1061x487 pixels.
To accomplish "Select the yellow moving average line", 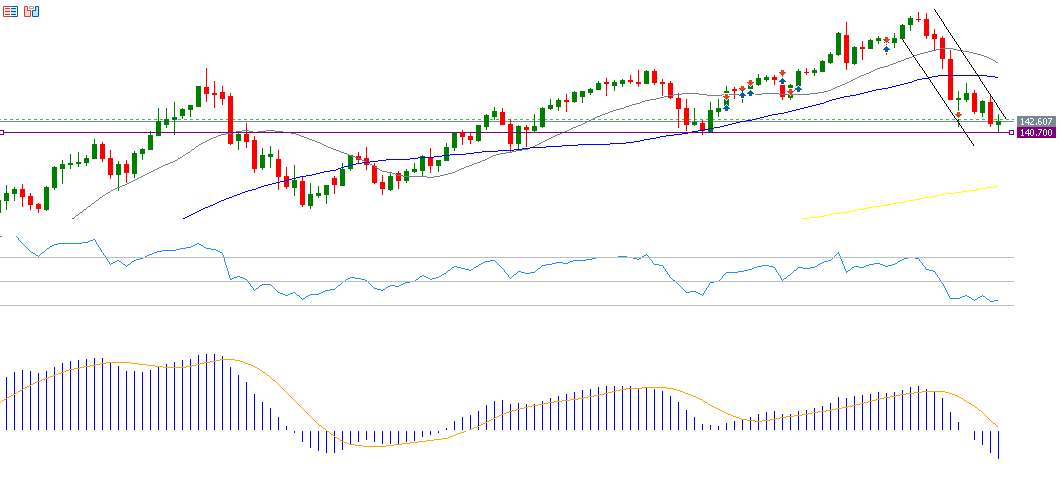I will click(x=900, y=202).
